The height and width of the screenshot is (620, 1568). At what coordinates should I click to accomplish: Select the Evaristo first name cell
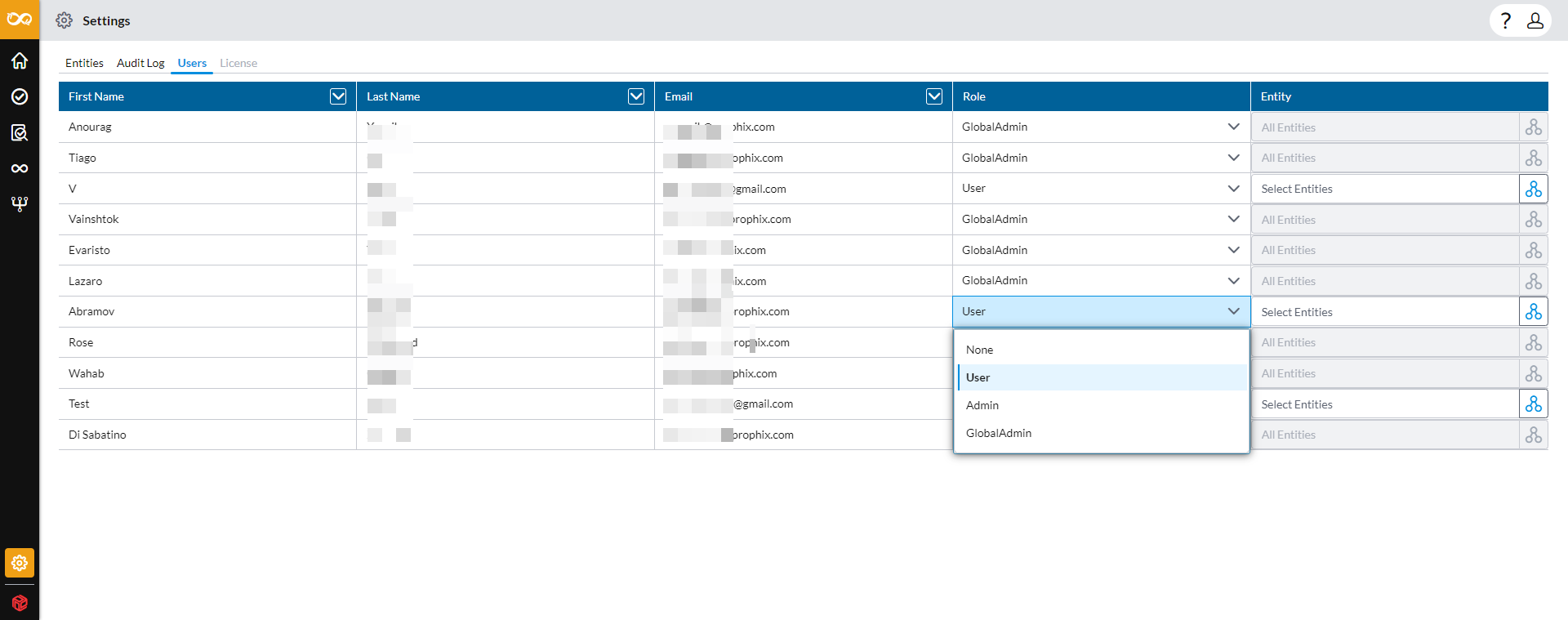coord(207,250)
